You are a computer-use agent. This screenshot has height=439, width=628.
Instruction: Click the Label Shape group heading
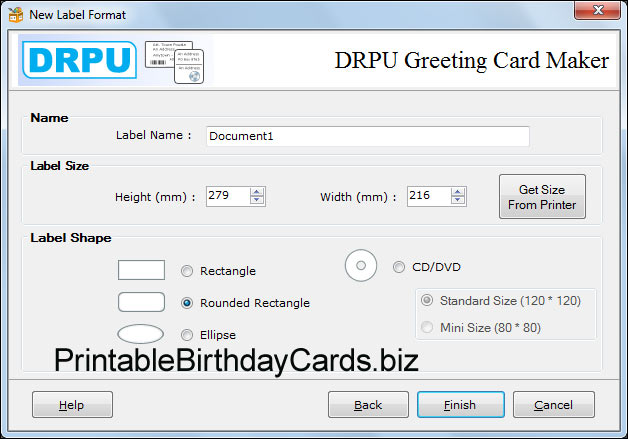coord(71,238)
